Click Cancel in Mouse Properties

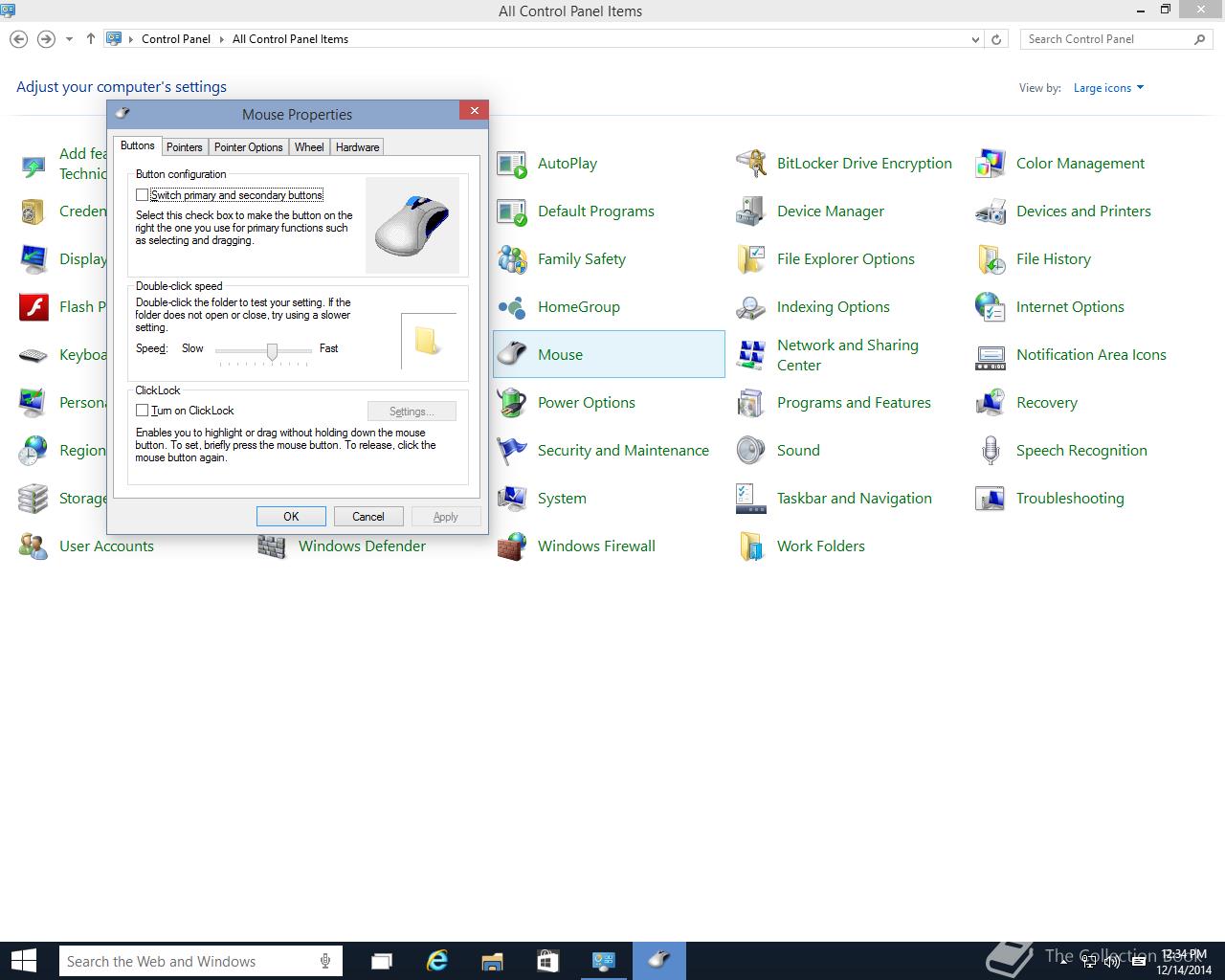click(368, 517)
